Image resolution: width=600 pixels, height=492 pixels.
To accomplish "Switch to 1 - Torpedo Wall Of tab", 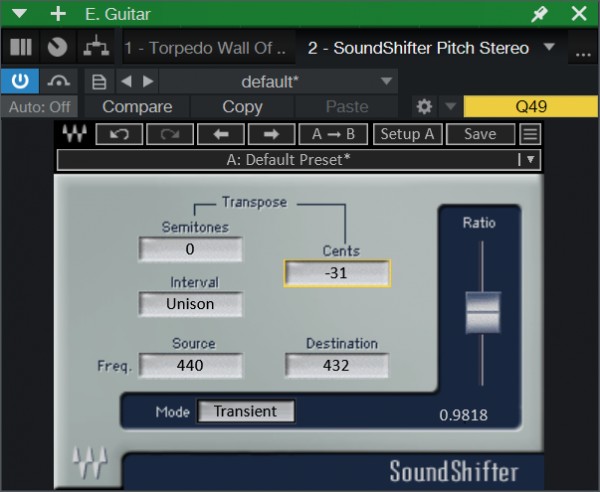I will tap(204, 47).
